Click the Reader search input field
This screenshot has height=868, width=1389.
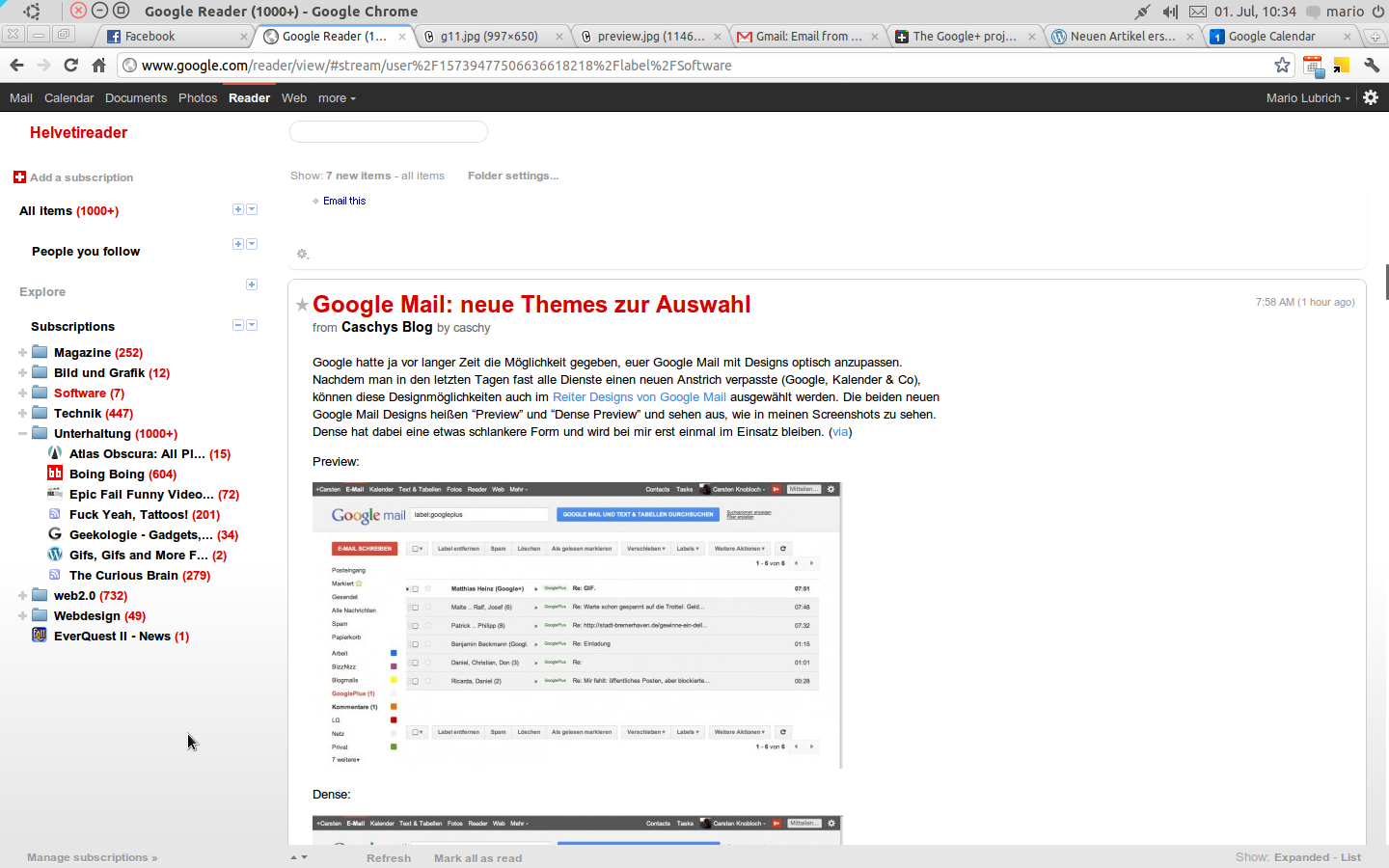pos(388,131)
